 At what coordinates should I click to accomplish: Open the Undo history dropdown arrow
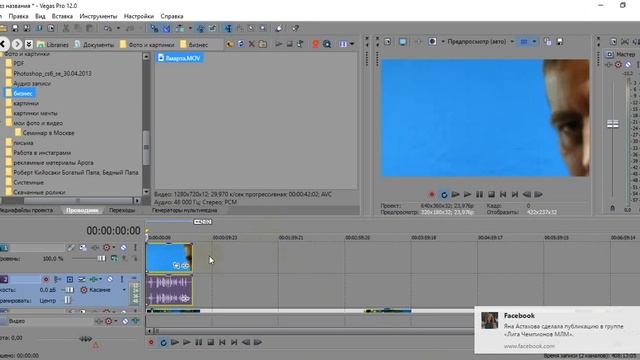click(118, 28)
